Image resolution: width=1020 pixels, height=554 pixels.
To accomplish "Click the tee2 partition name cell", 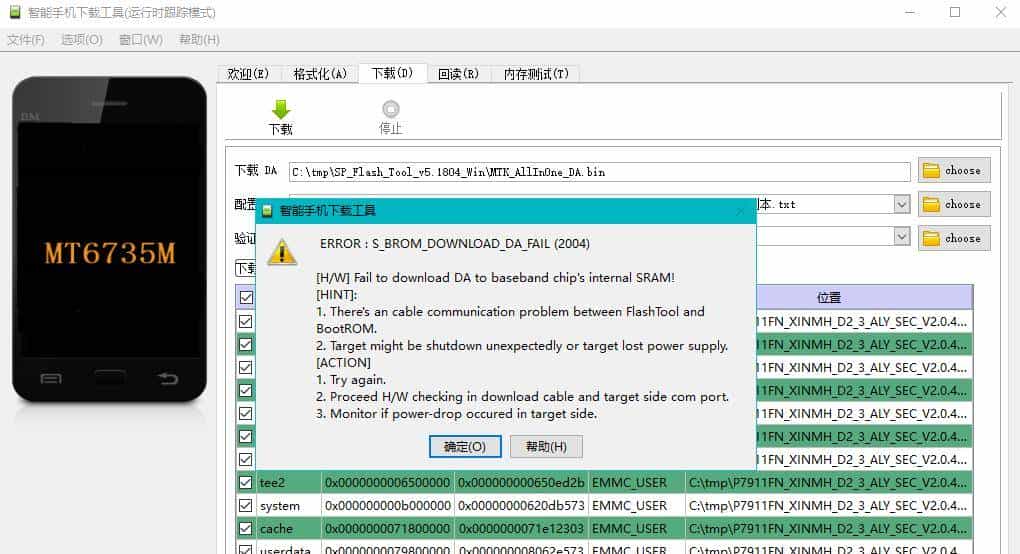I will click(x=288, y=482).
